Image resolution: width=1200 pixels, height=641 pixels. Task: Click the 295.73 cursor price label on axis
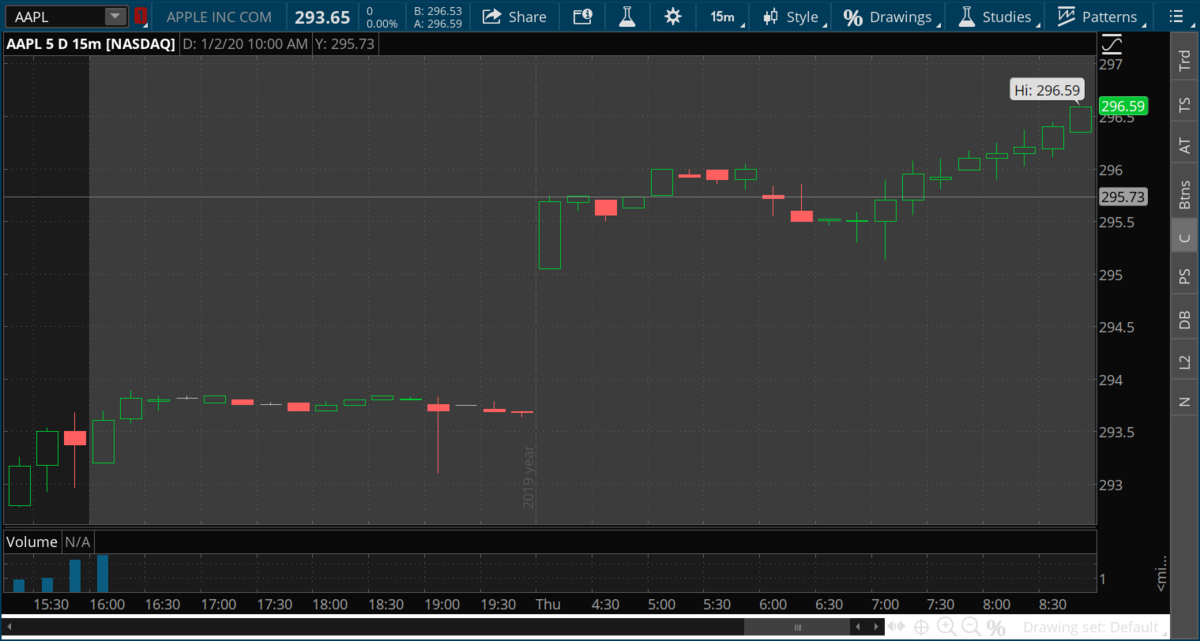pyautogui.click(x=1122, y=197)
